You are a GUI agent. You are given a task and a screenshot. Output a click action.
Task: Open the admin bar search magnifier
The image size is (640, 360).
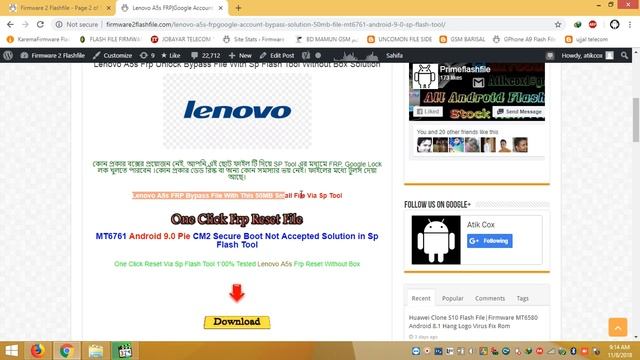[624, 55]
